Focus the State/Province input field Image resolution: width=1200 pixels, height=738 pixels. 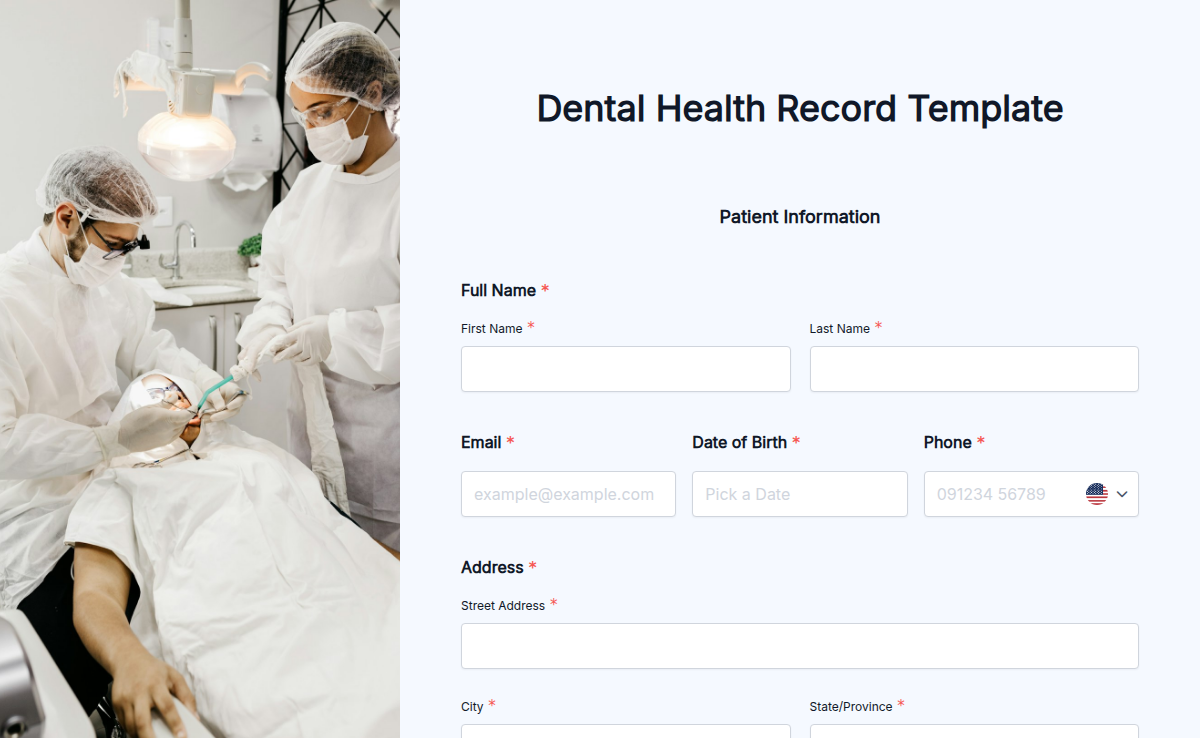[x=973, y=733]
